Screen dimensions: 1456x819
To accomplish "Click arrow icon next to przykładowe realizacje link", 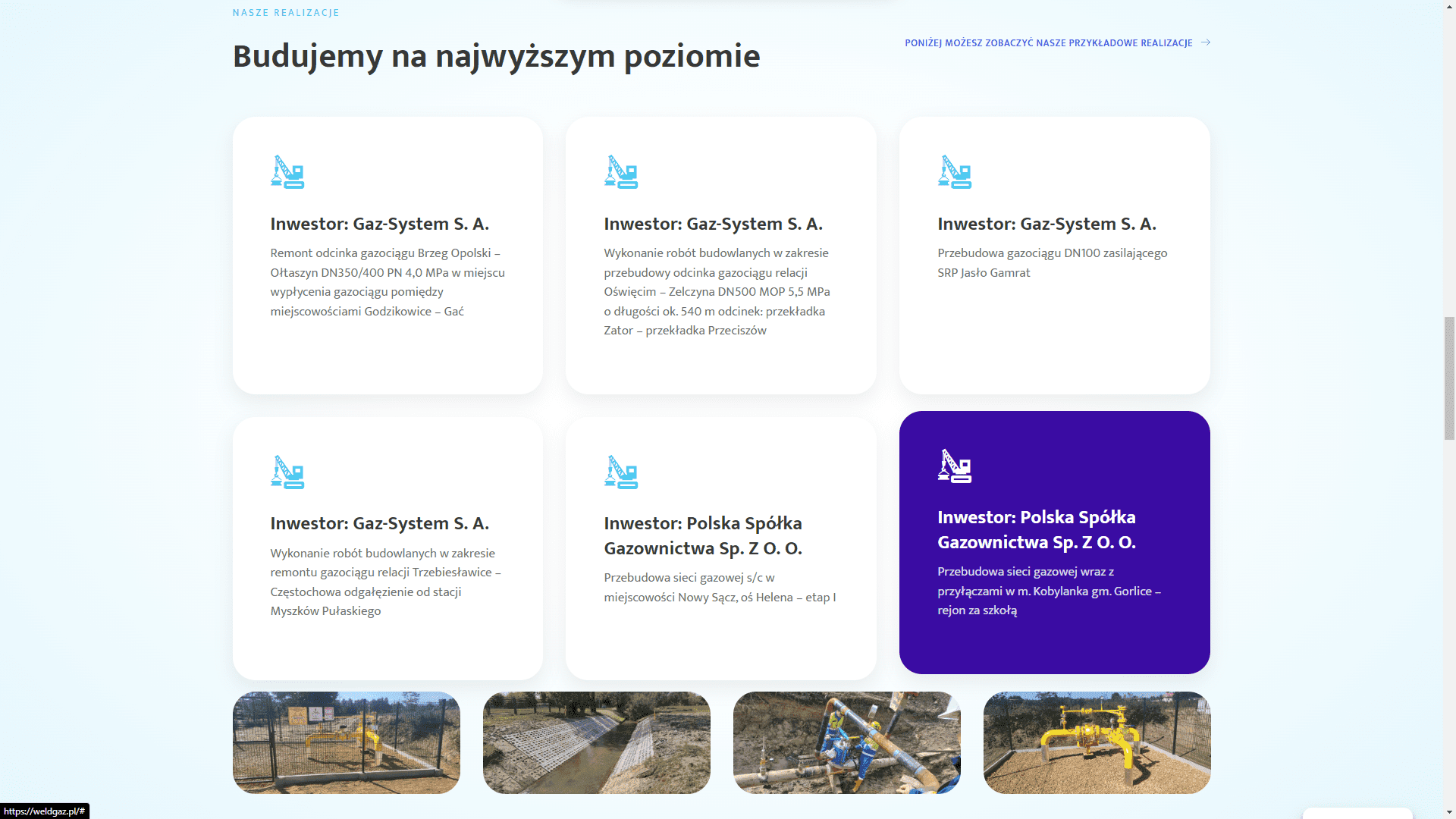I will (1206, 42).
